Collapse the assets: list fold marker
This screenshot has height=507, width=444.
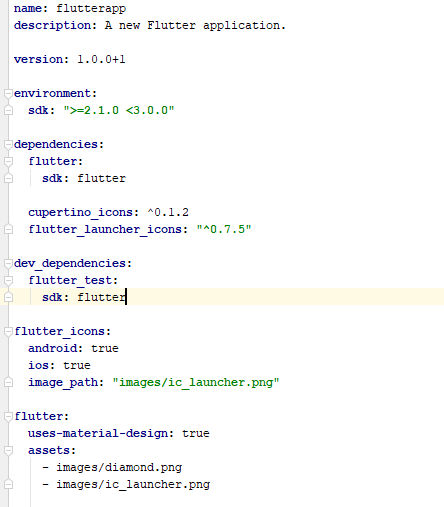tap(8, 450)
